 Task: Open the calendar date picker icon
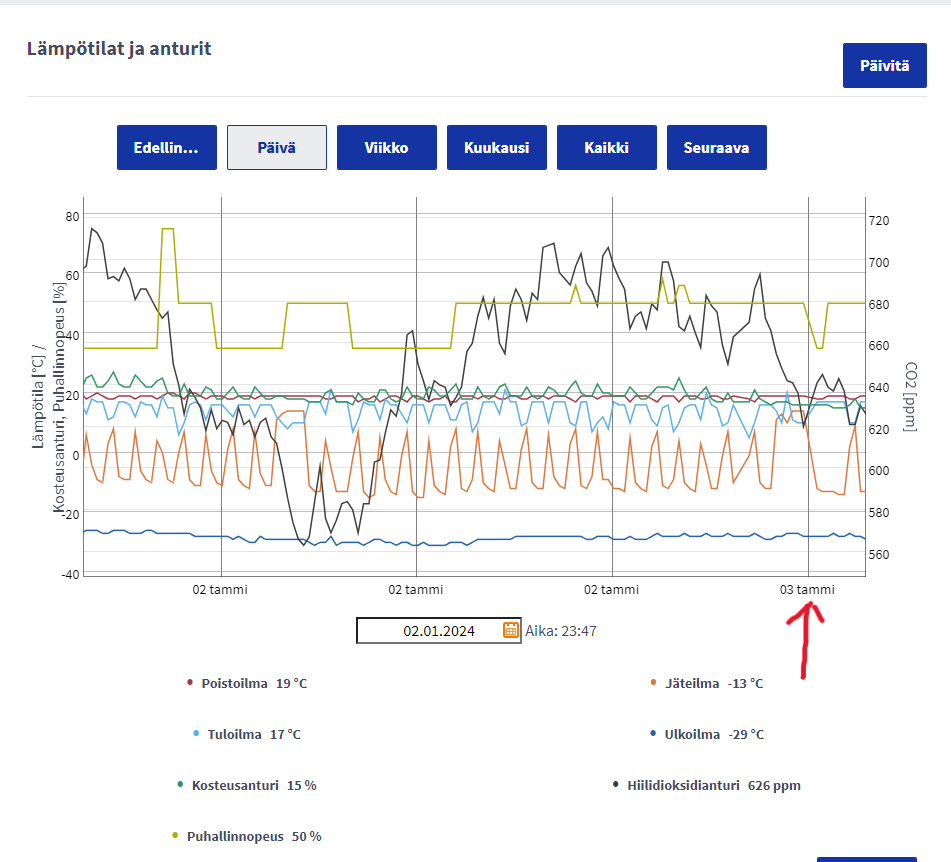coord(510,630)
